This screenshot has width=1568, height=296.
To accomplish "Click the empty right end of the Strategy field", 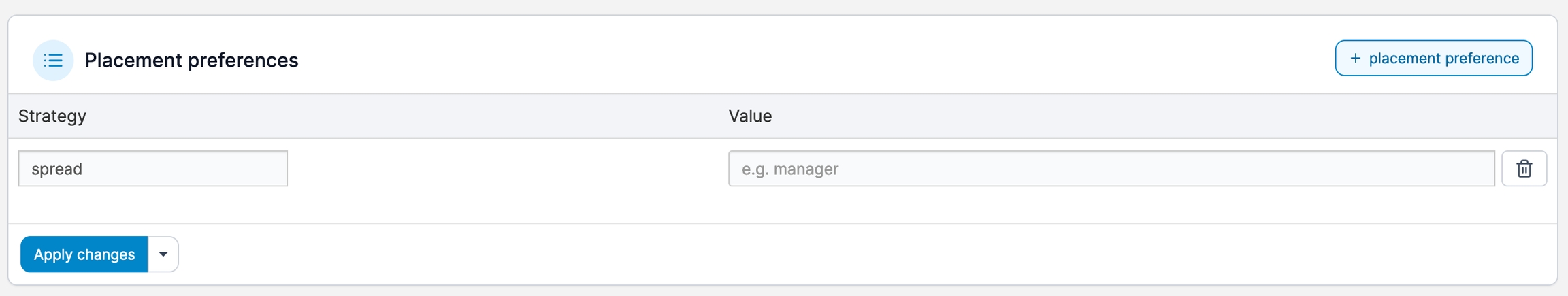I will point(252,169).
